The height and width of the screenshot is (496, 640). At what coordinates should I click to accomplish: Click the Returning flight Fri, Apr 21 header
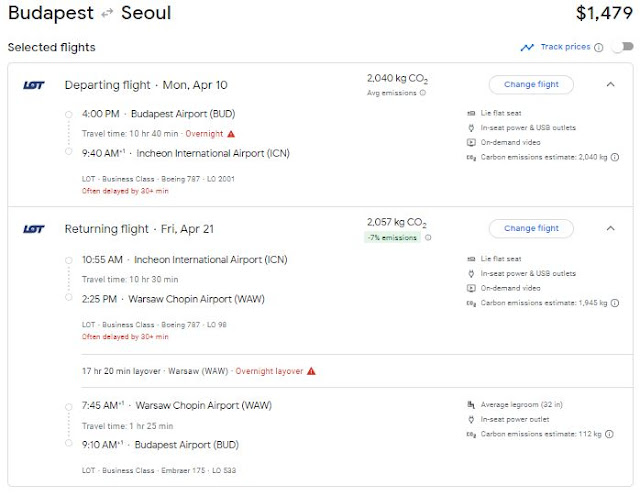click(x=139, y=229)
